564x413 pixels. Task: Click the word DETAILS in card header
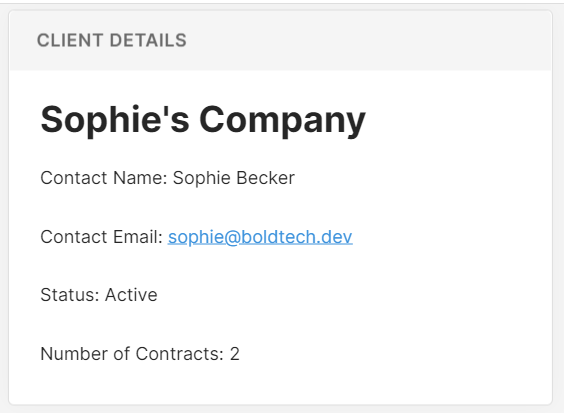148,40
